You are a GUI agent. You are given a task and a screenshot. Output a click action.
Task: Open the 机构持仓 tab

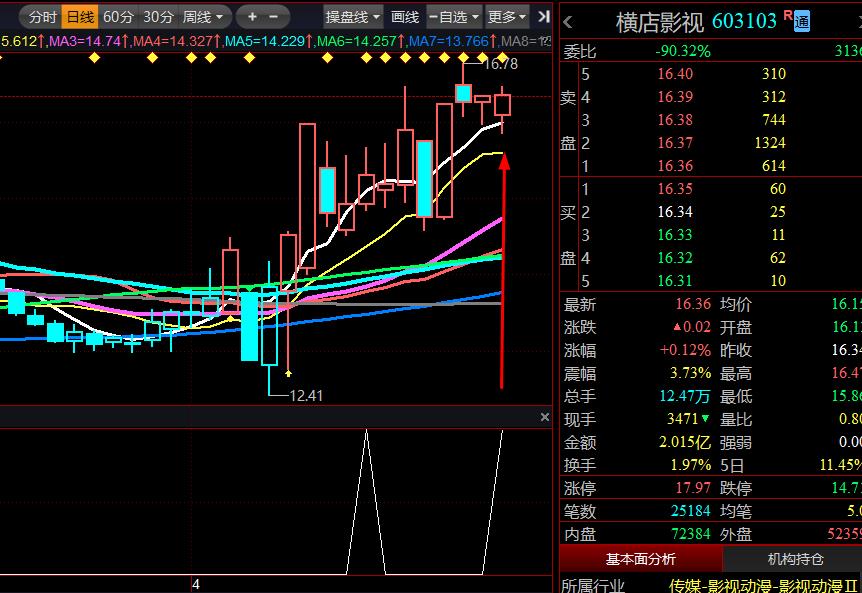pos(795,559)
